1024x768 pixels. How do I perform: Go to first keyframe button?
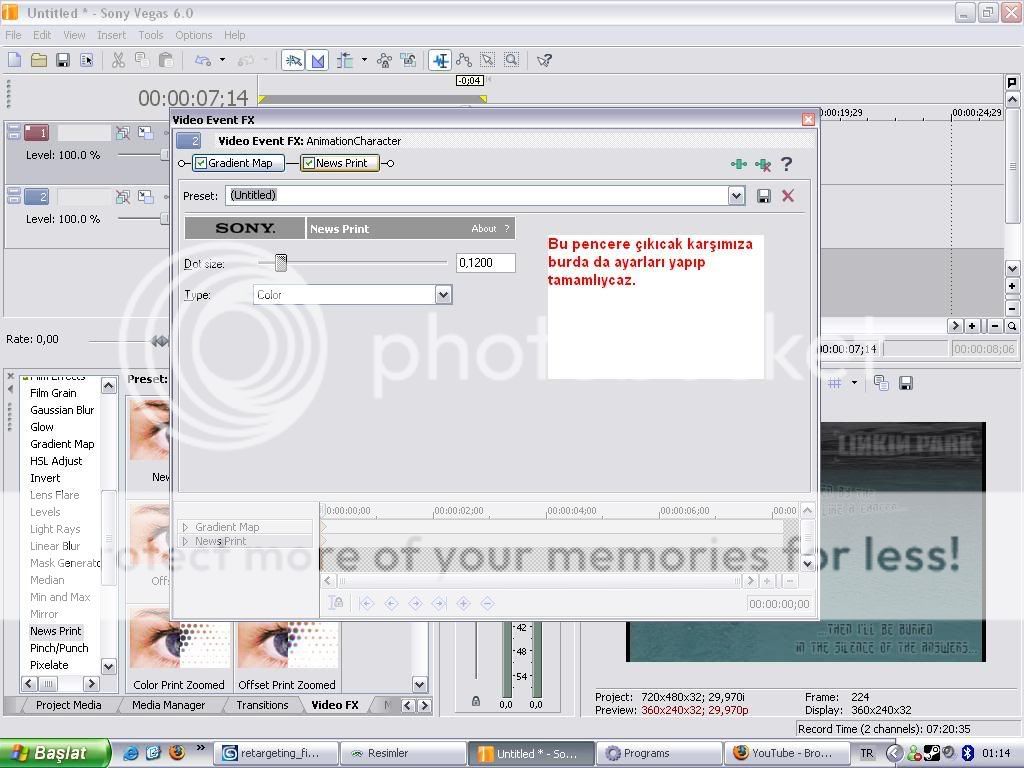366,603
